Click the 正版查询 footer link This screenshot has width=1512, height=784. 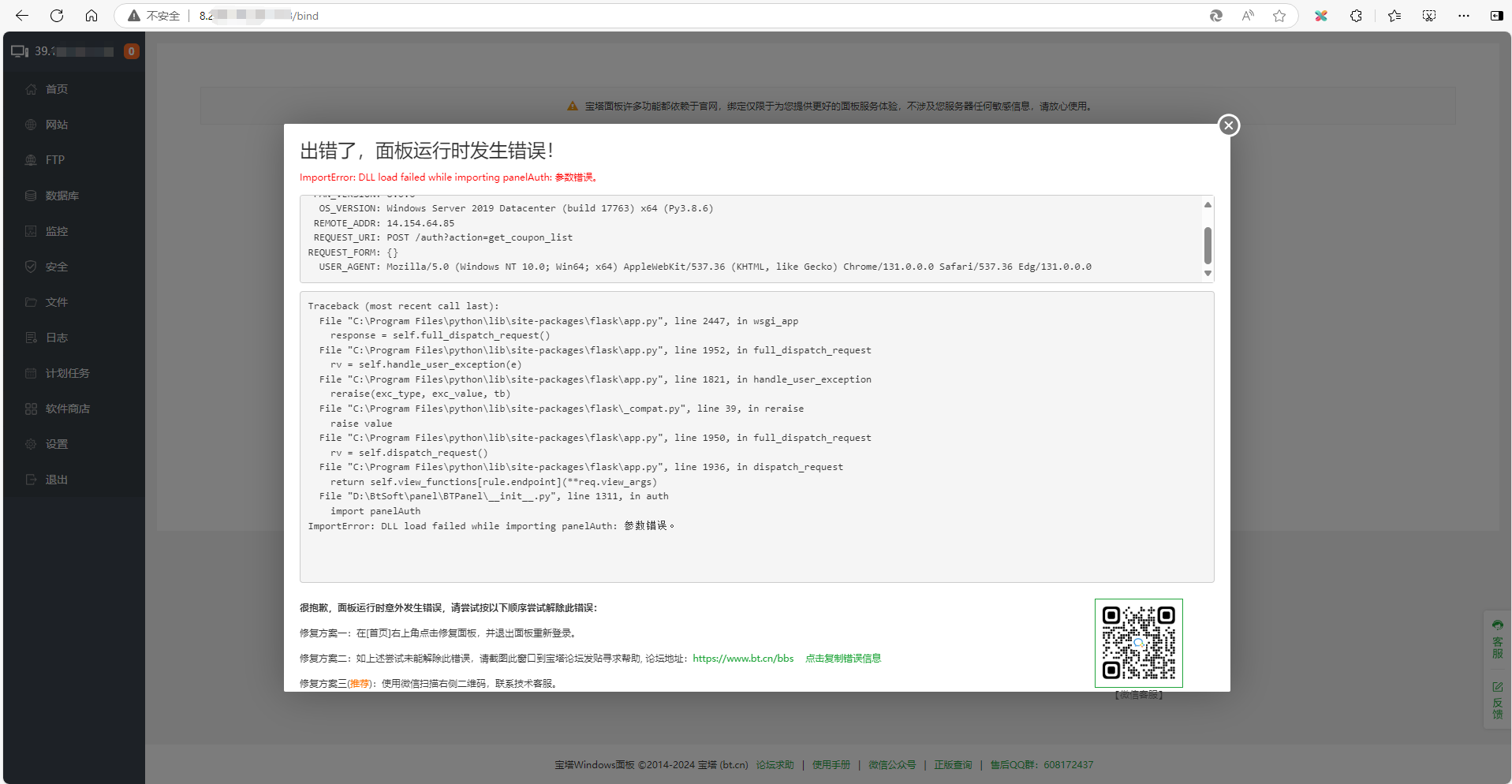(x=953, y=765)
